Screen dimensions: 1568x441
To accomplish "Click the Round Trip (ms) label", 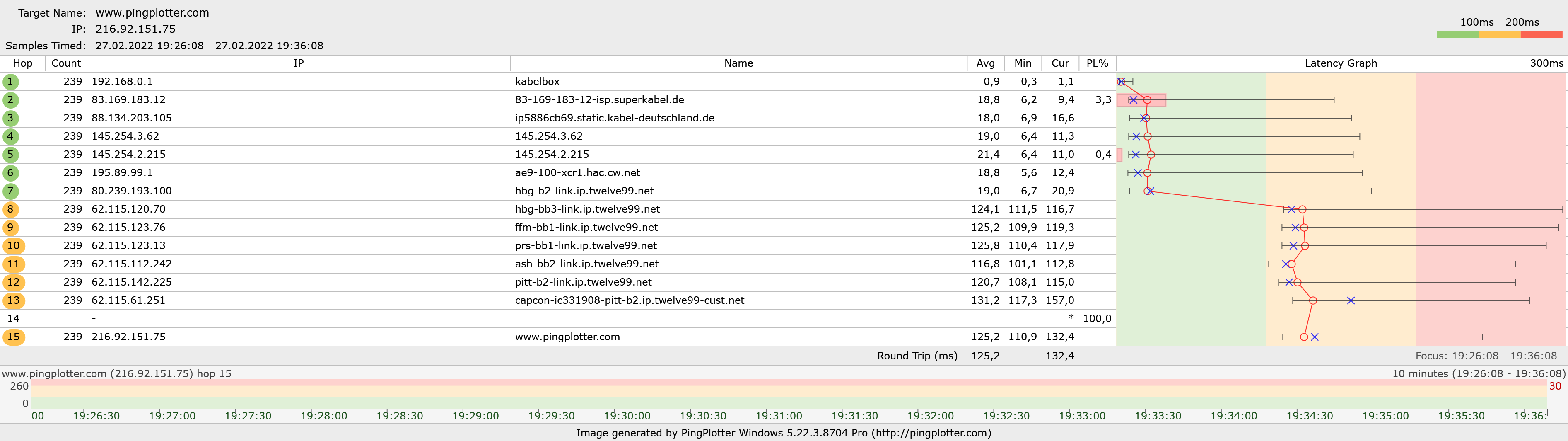I will pyautogui.click(x=917, y=356).
